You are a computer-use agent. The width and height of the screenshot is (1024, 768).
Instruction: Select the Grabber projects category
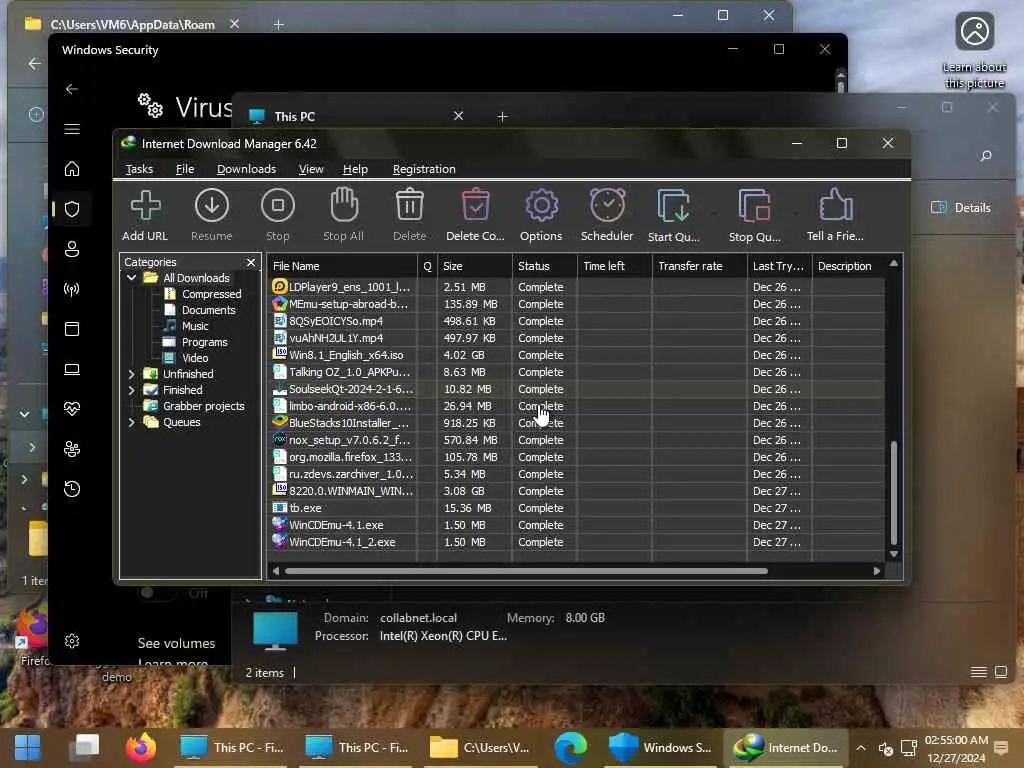pos(204,406)
